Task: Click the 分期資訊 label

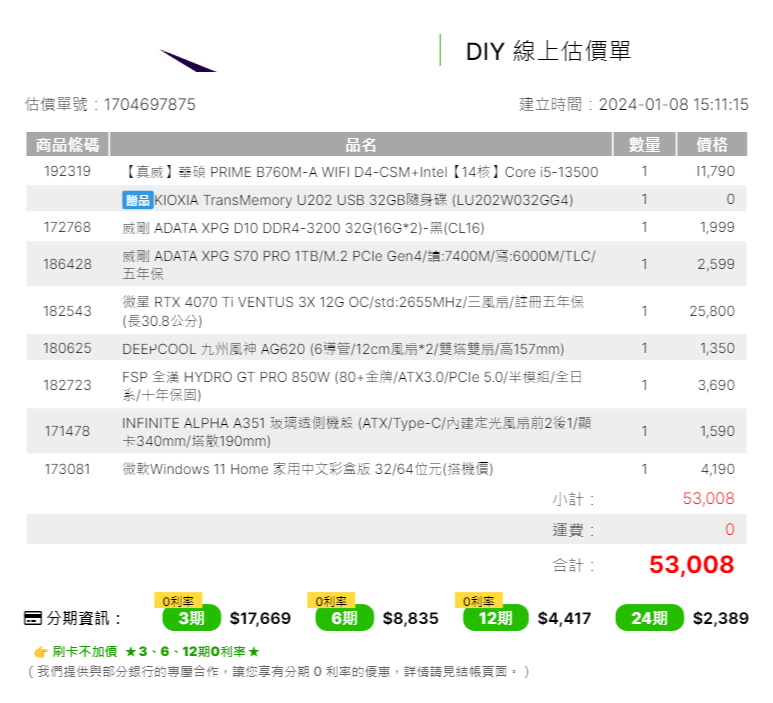Action: coord(83,618)
